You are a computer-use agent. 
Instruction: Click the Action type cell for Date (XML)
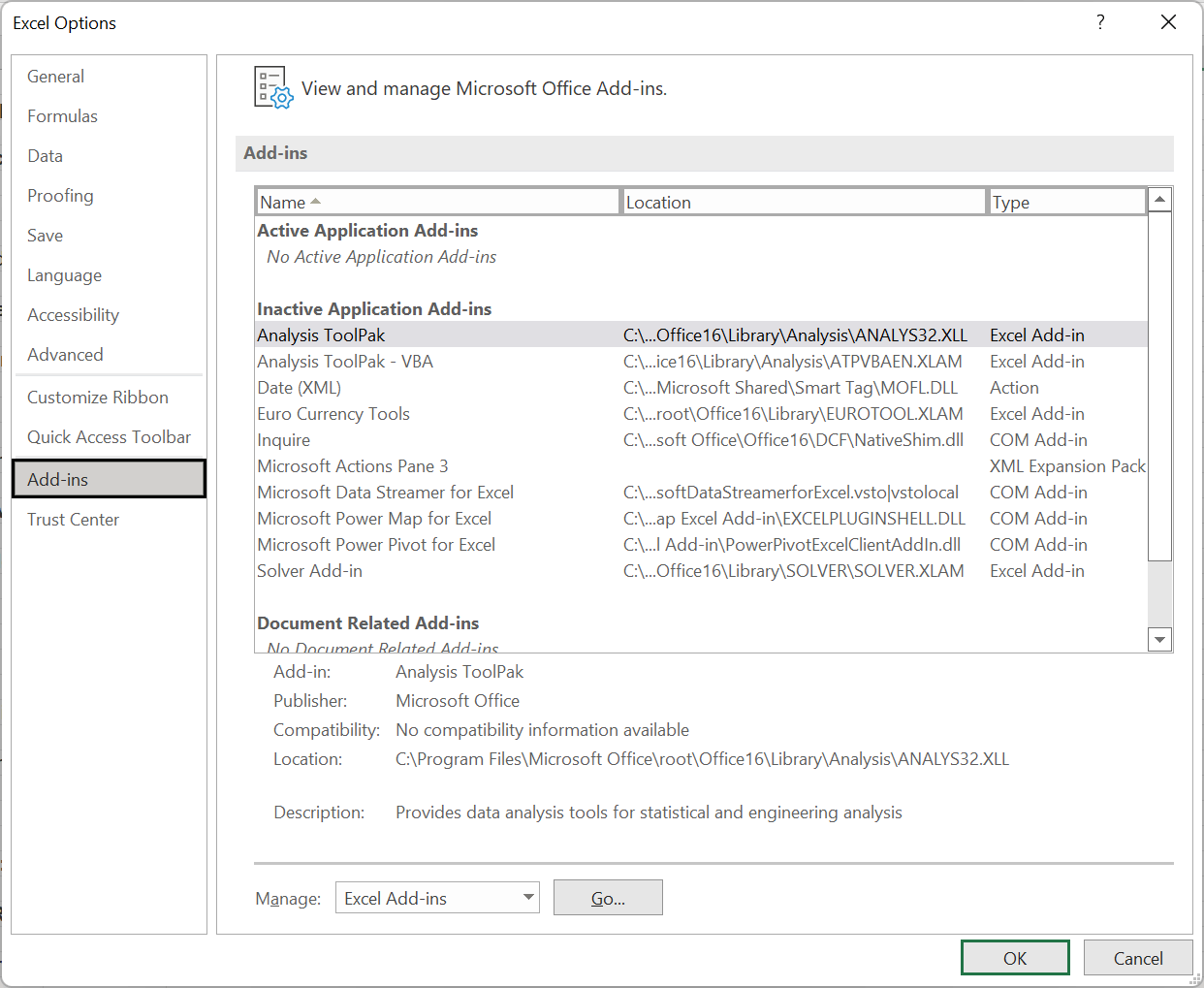(1014, 387)
